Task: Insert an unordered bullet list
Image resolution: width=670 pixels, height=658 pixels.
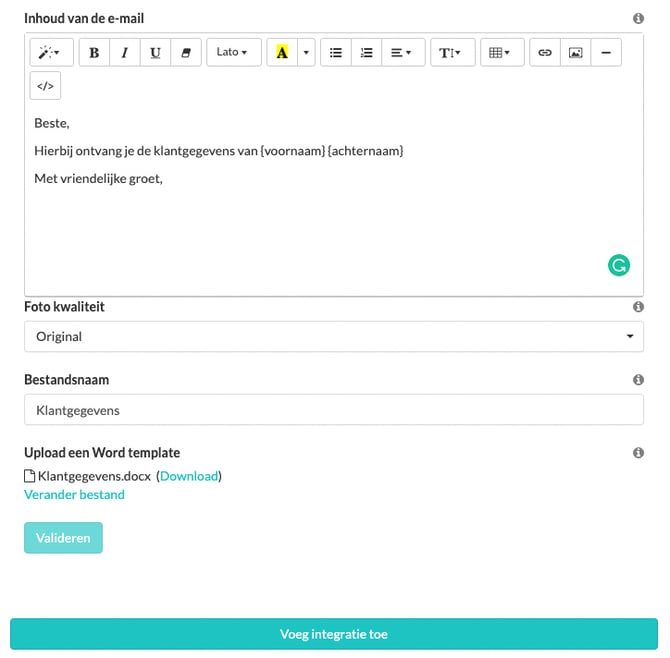Action: pyautogui.click(x=336, y=52)
